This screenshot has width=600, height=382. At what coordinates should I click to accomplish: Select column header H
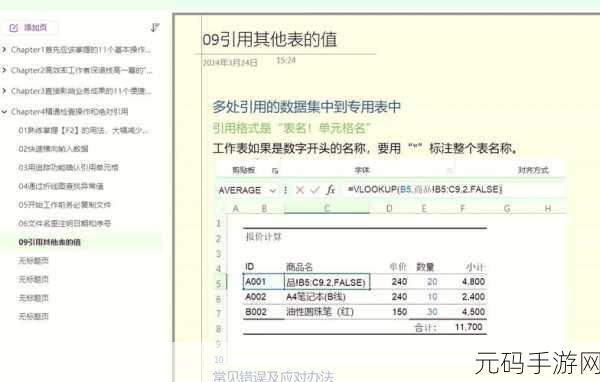(x=548, y=209)
